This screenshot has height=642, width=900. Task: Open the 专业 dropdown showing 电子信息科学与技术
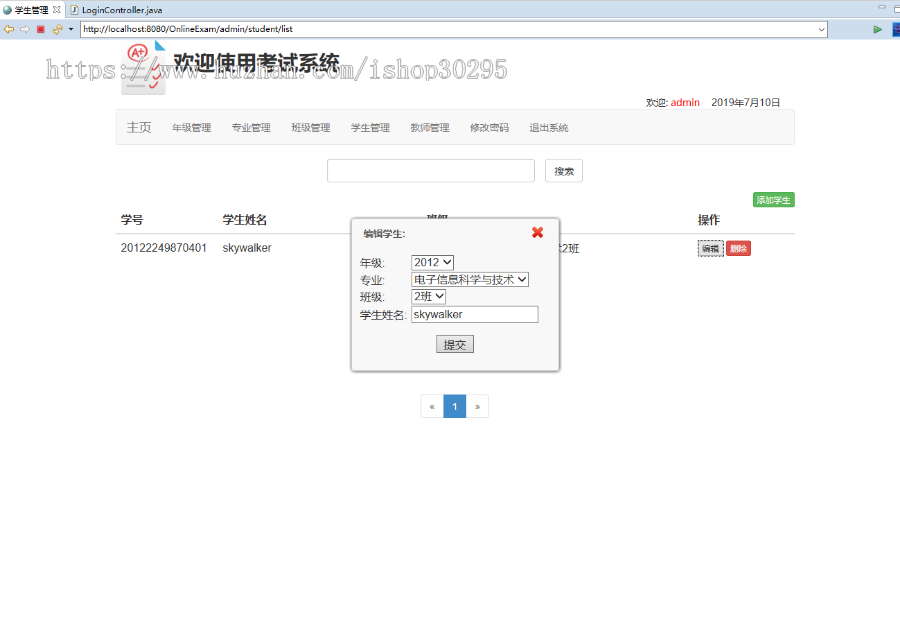pyautogui.click(x=469, y=279)
